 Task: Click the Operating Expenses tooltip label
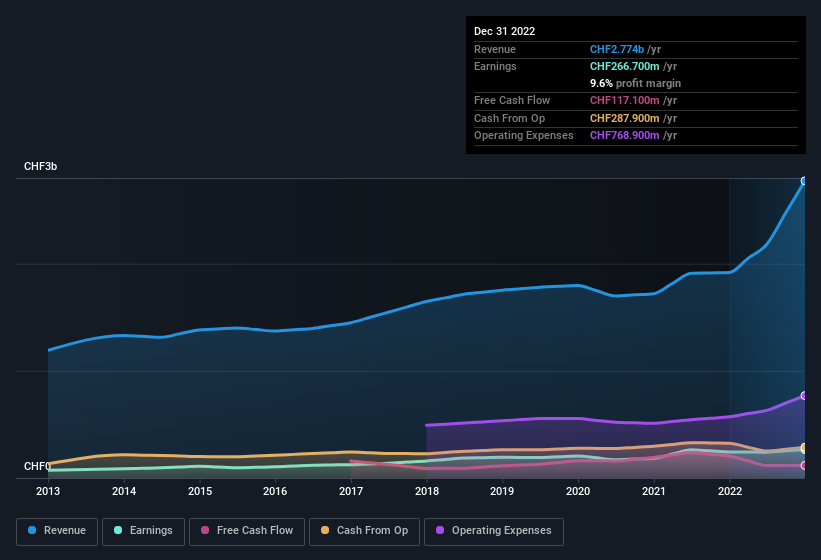tap(524, 136)
